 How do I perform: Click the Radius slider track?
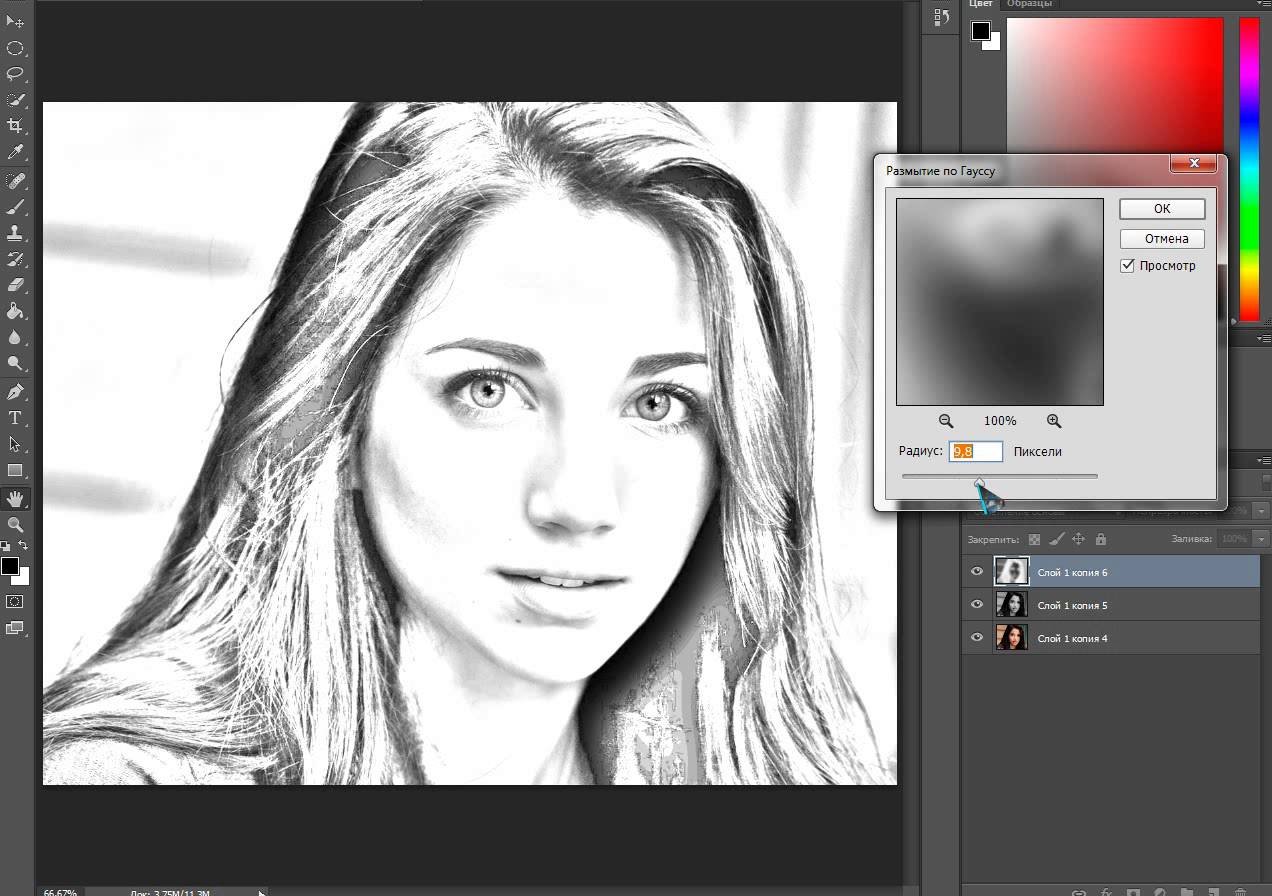tap(1040, 476)
